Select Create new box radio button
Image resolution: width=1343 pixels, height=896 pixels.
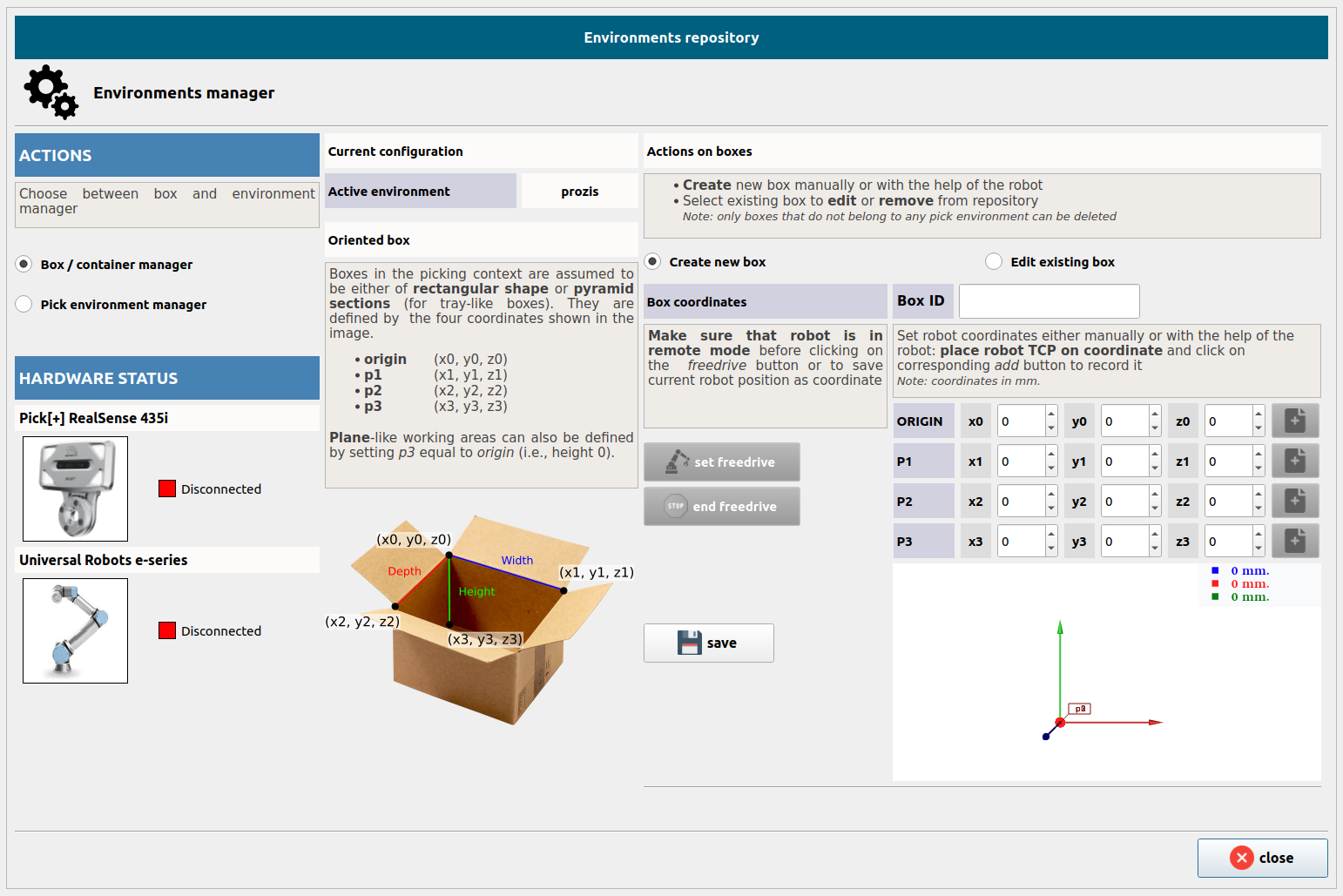click(652, 261)
